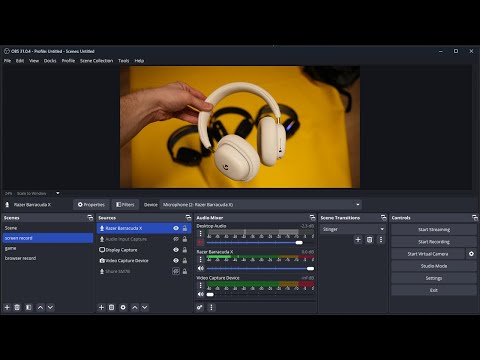Click the Start Recording button

[434, 242]
